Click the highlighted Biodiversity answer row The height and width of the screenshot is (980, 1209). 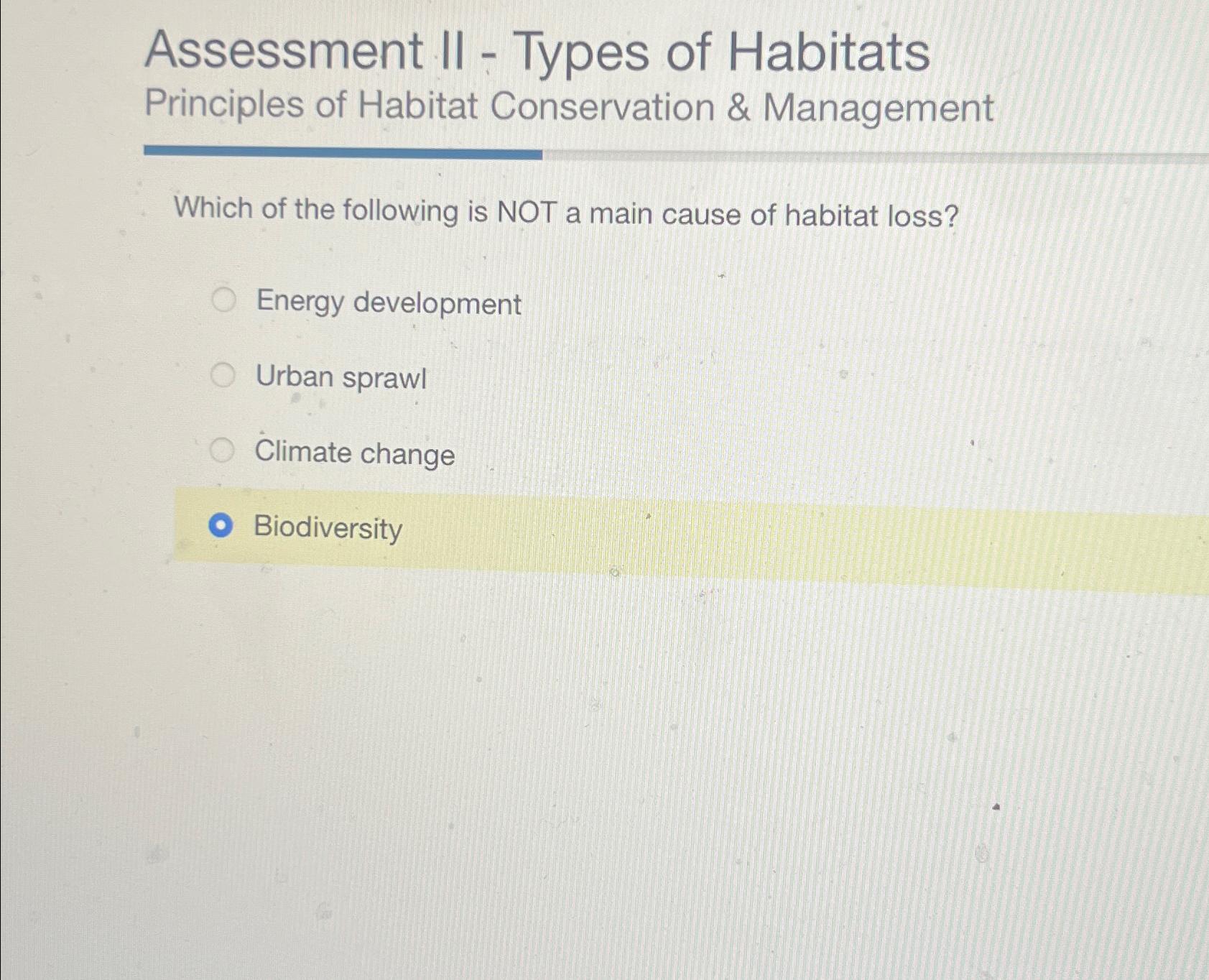coord(575,528)
